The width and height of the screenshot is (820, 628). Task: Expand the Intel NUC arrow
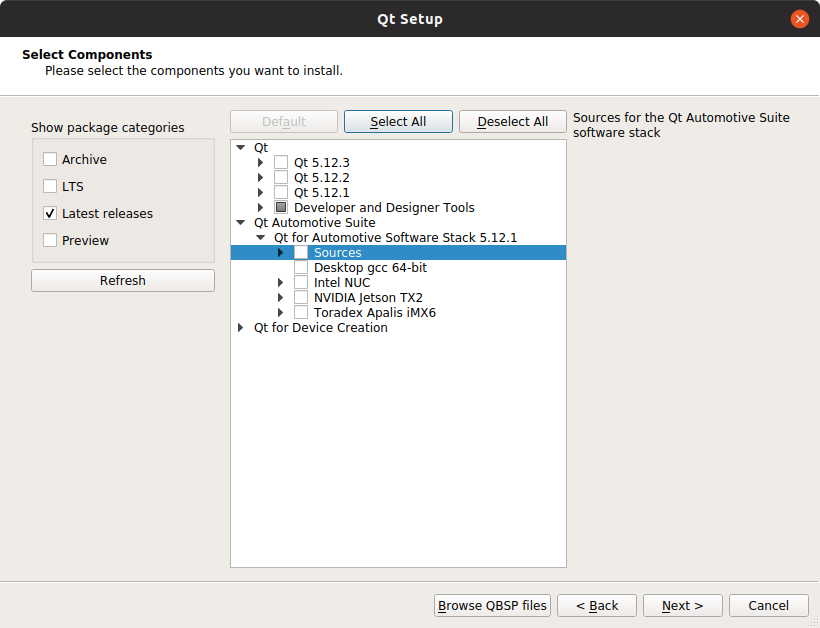coord(281,282)
